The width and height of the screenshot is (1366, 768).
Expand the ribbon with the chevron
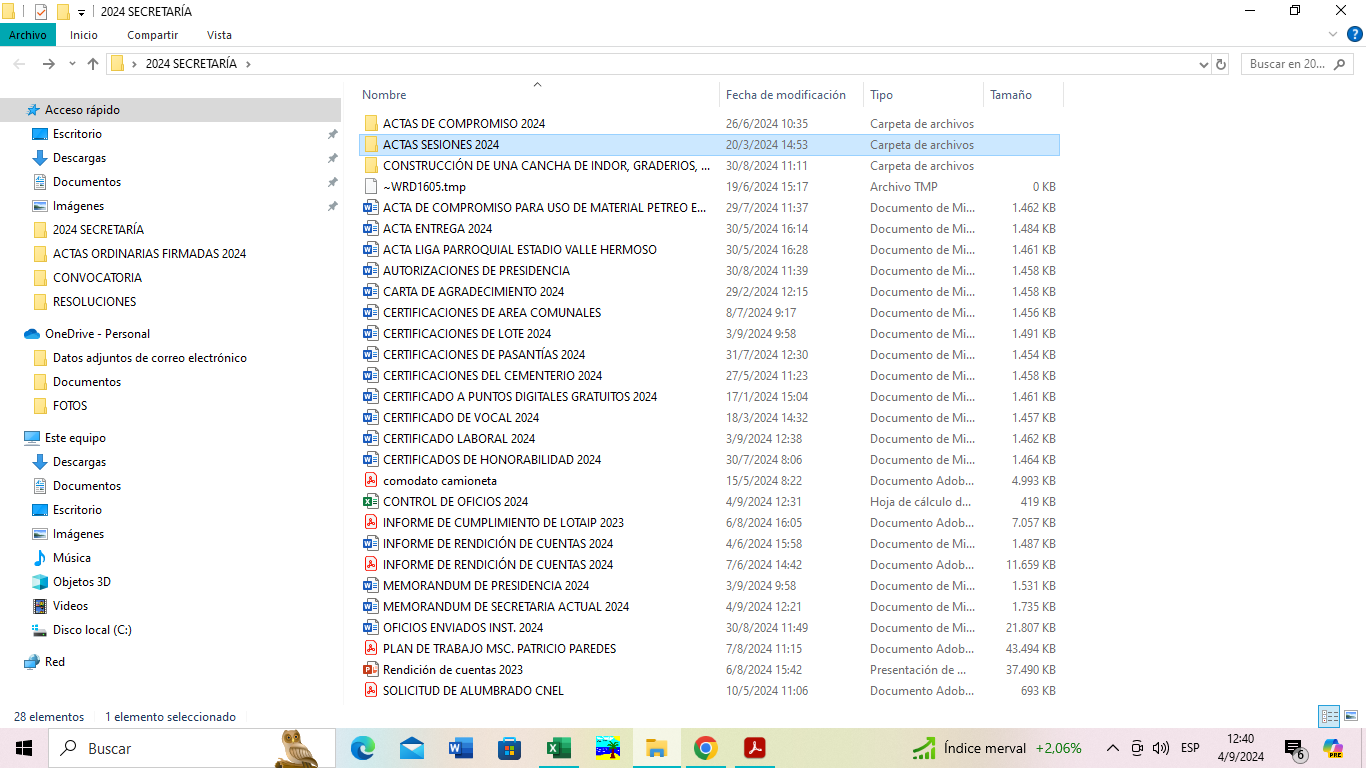[1333, 34]
